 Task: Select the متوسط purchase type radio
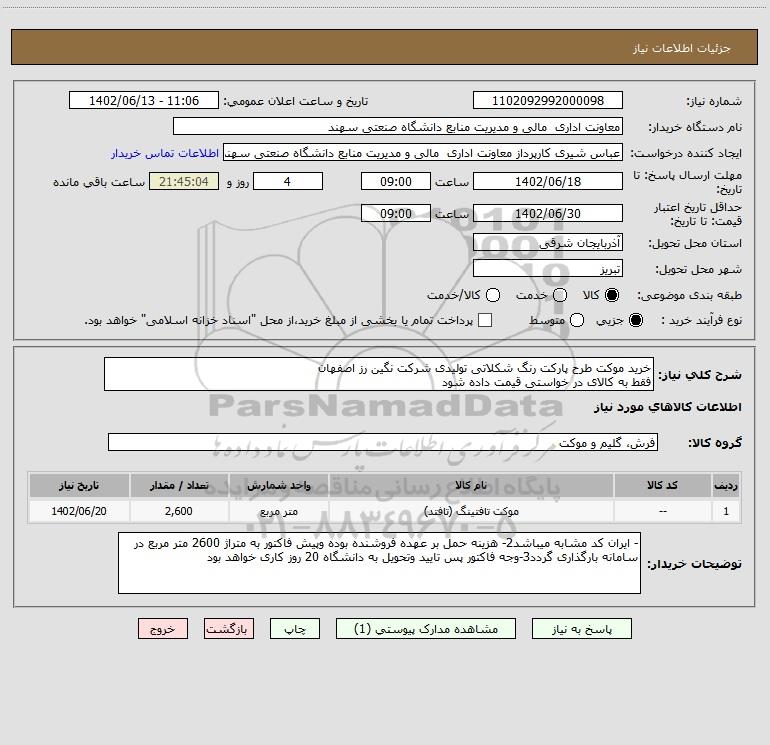(x=577, y=320)
